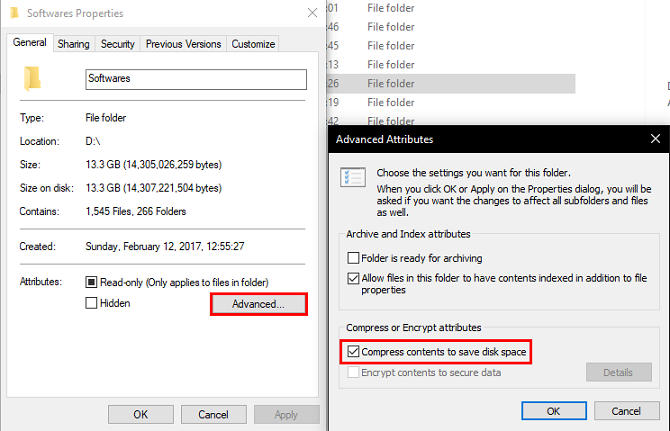The image size is (670, 431).
Task: Click the Advanced Attributes settings icon
Action: [354, 177]
